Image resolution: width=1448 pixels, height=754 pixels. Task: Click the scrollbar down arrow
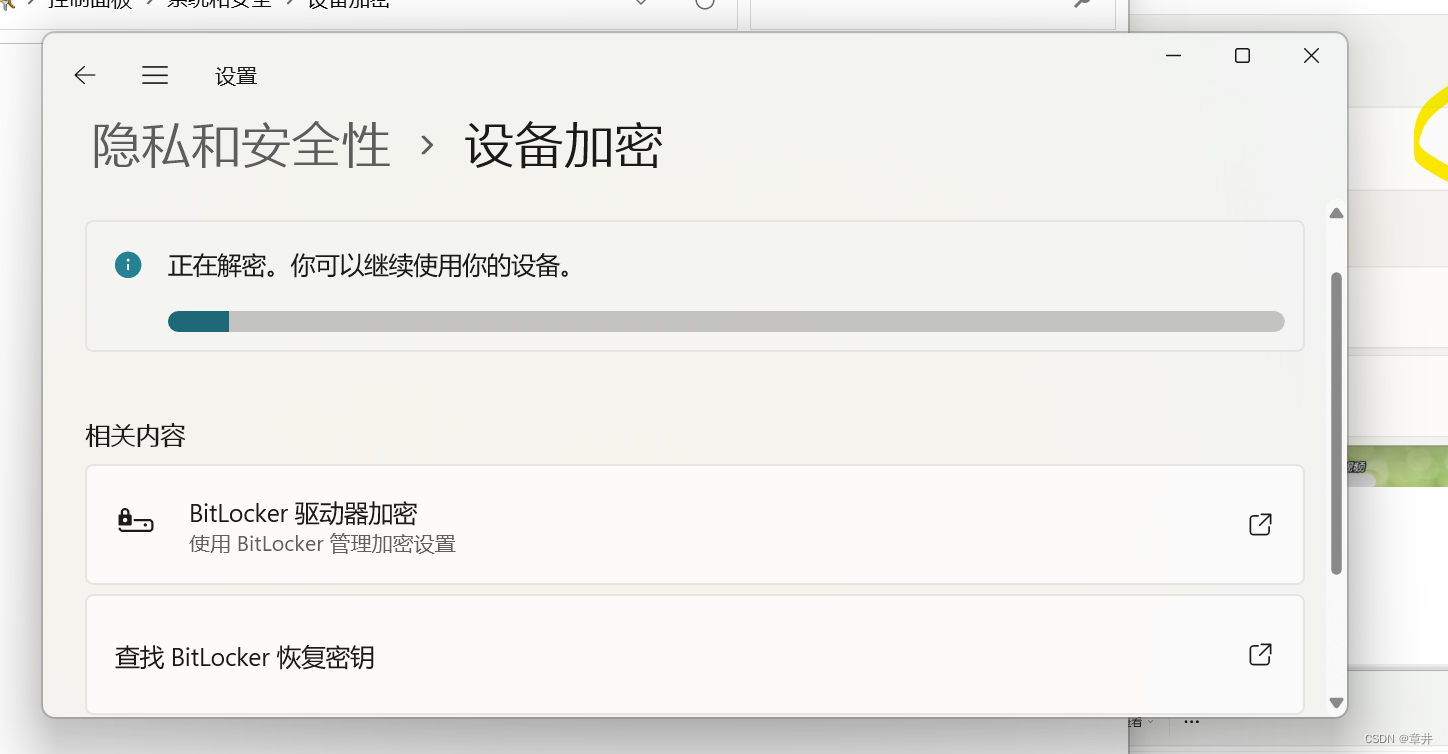click(1336, 702)
